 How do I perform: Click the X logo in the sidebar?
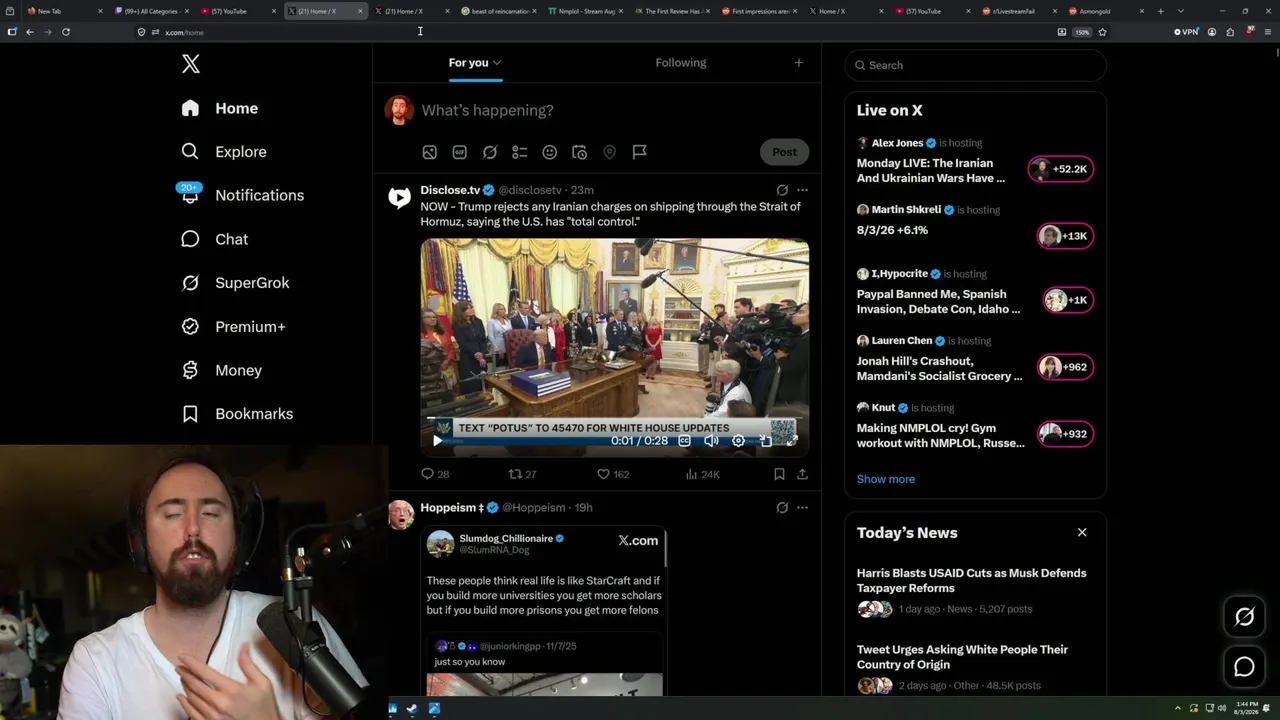tap(191, 65)
